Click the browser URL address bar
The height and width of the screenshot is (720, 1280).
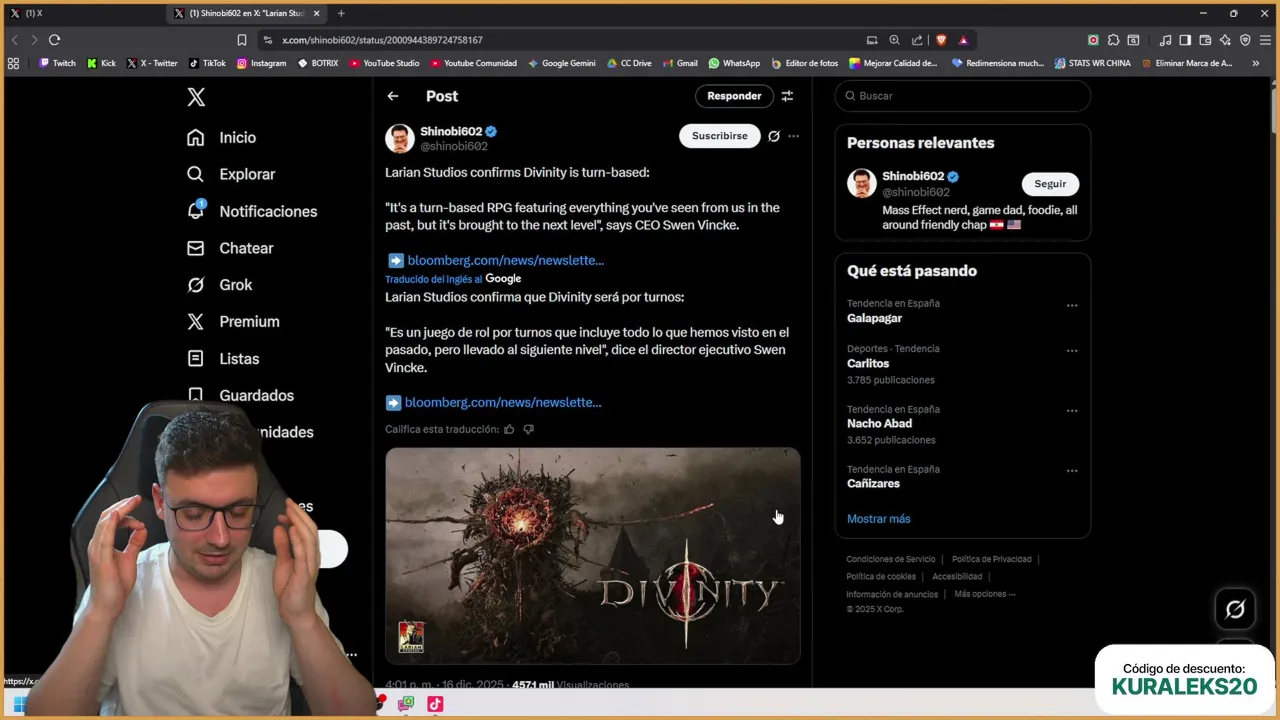pyautogui.click(x=560, y=40)
